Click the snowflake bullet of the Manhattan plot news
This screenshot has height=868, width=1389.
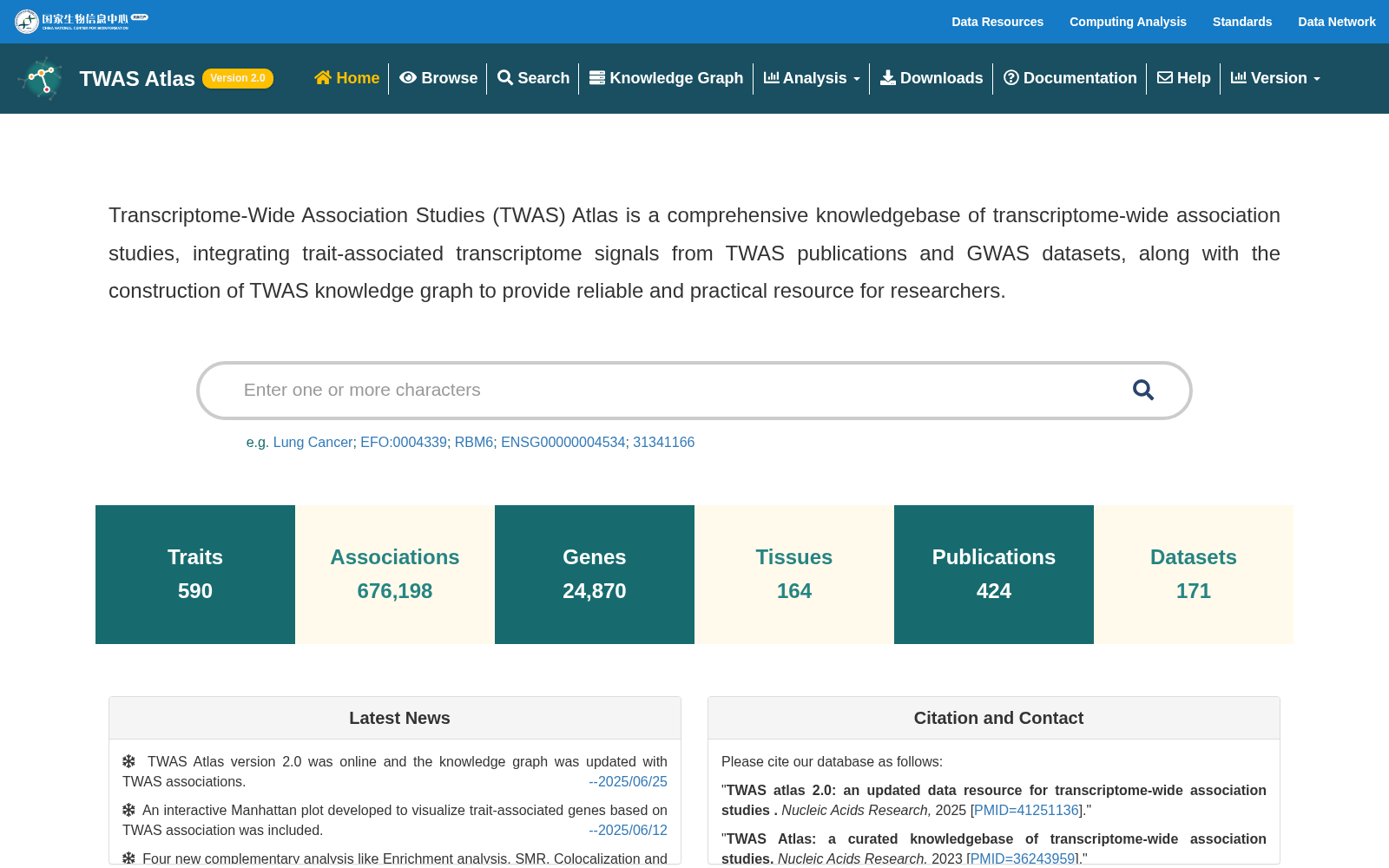coord(128,810)
